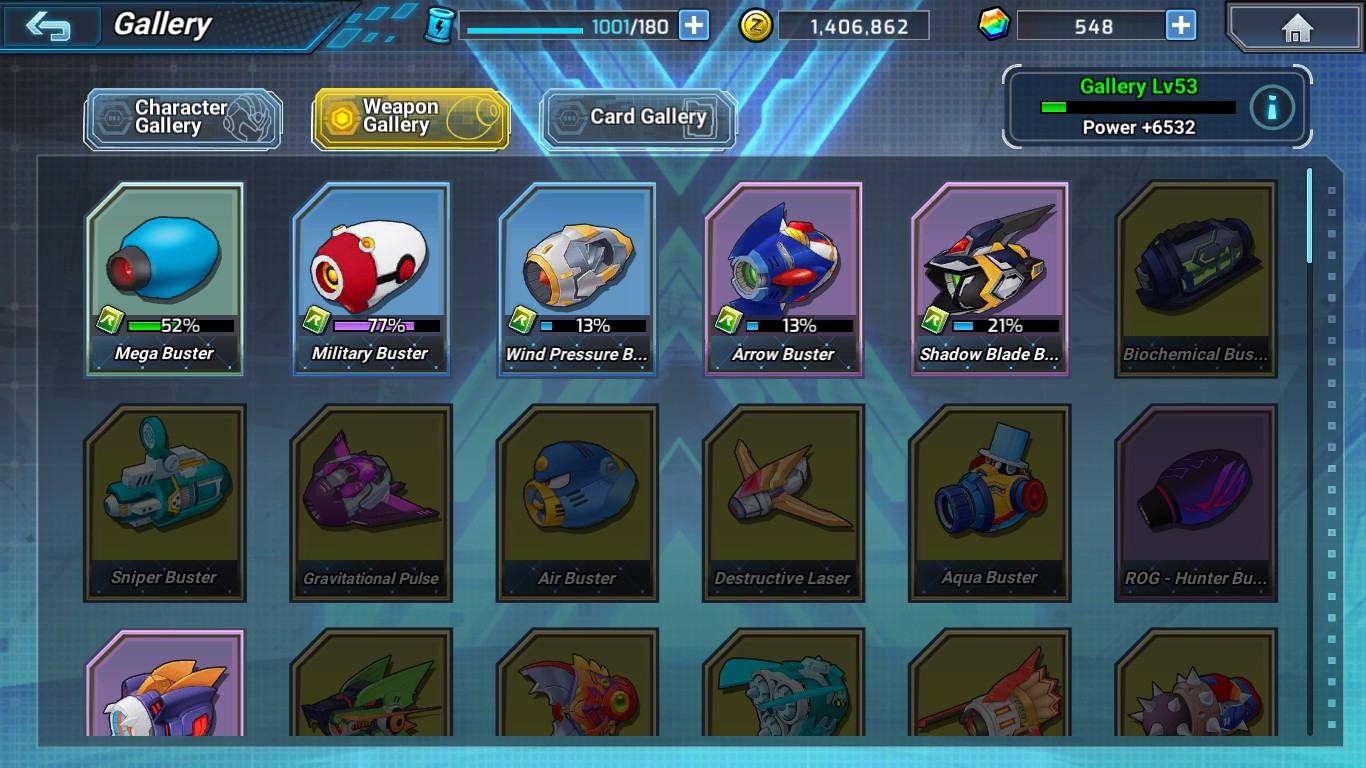Open the home screen icon
Image resolution: width=1366 pixels, height=768 pixels.
[1296, 27]
